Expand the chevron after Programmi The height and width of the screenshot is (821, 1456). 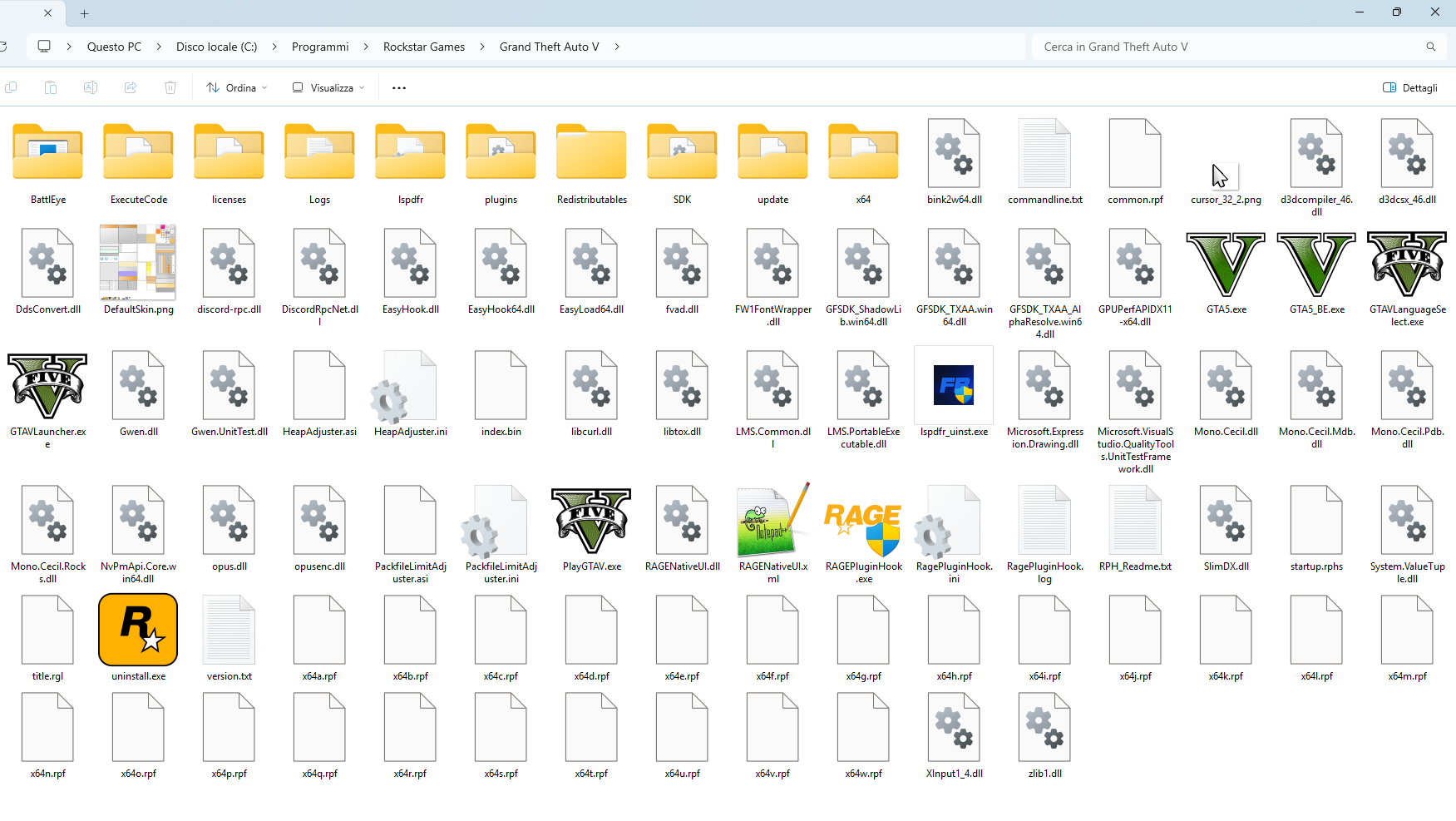(x=366, y=47)
